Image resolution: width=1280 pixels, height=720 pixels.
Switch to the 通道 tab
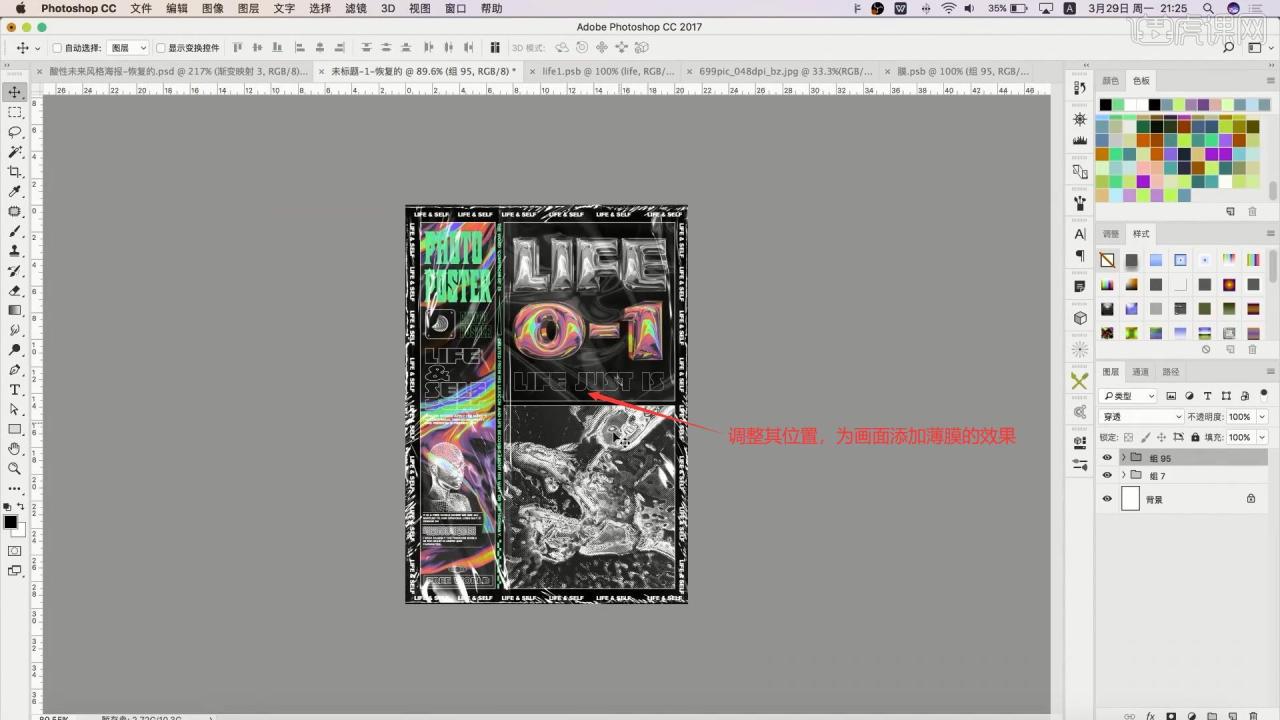pyautogui.click(x=1140, y=371)
